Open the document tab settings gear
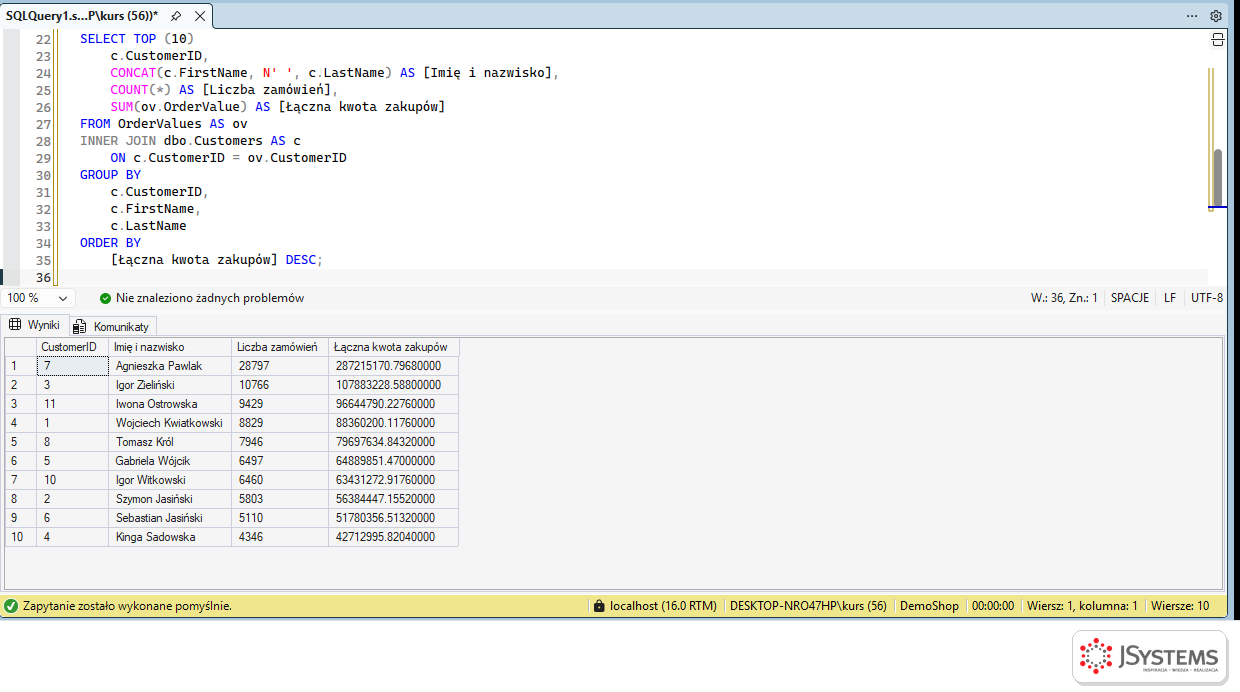 coord(1216,16)
